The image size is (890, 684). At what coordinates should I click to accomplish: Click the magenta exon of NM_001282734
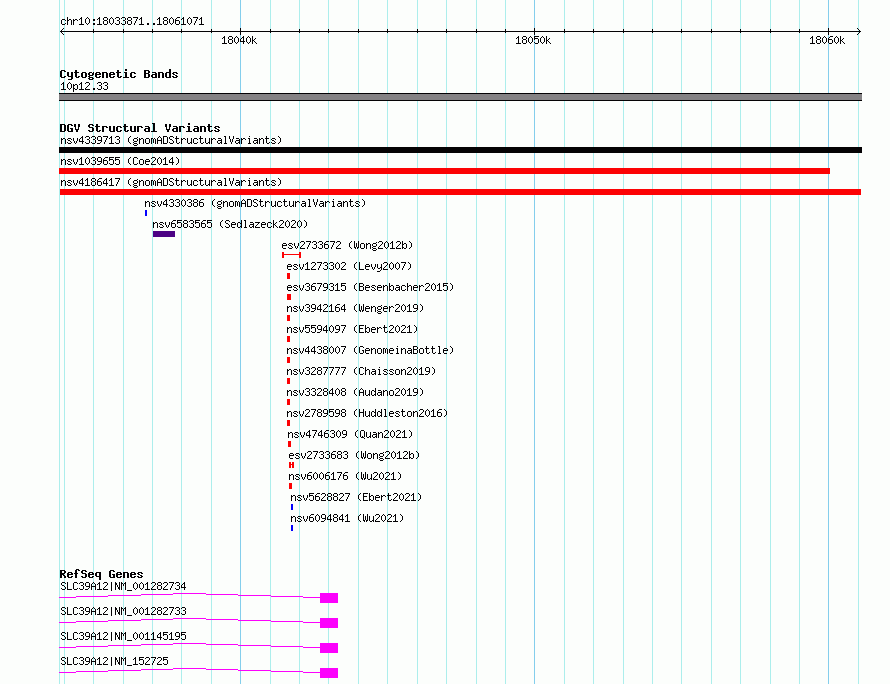[329, 598]
